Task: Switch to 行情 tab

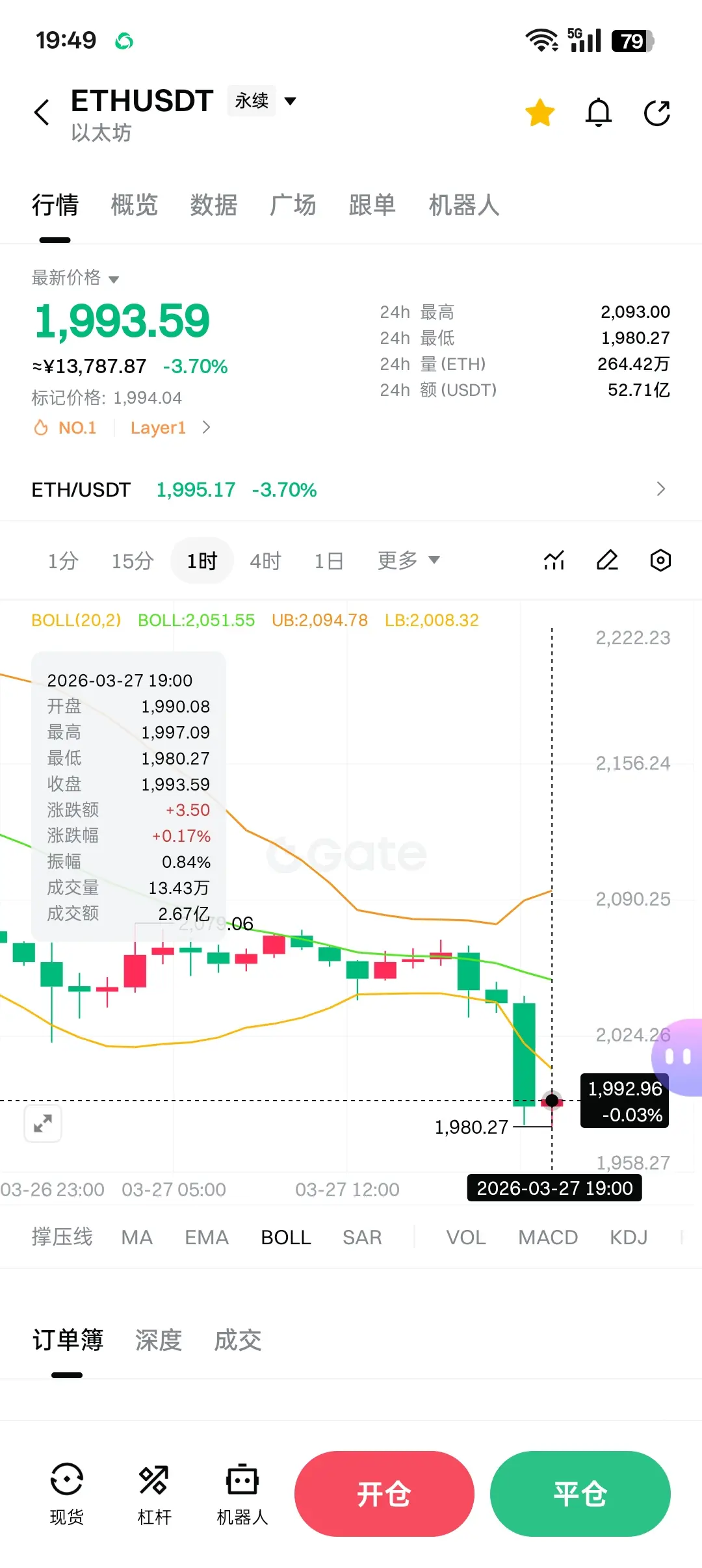Action: [x=55, y=205]
